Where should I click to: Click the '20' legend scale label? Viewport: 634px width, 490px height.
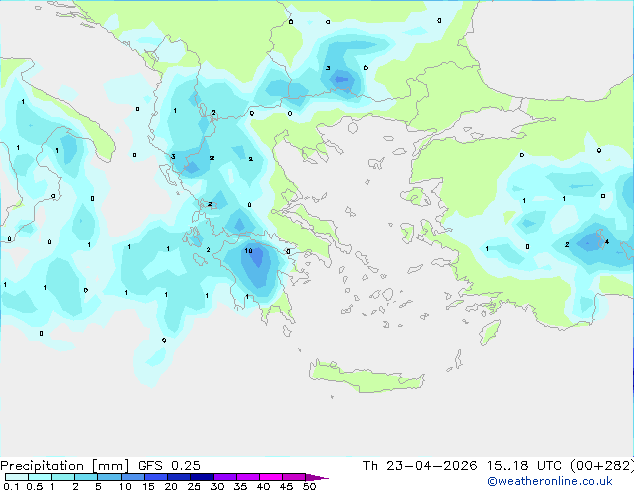[x=171, y=486]
